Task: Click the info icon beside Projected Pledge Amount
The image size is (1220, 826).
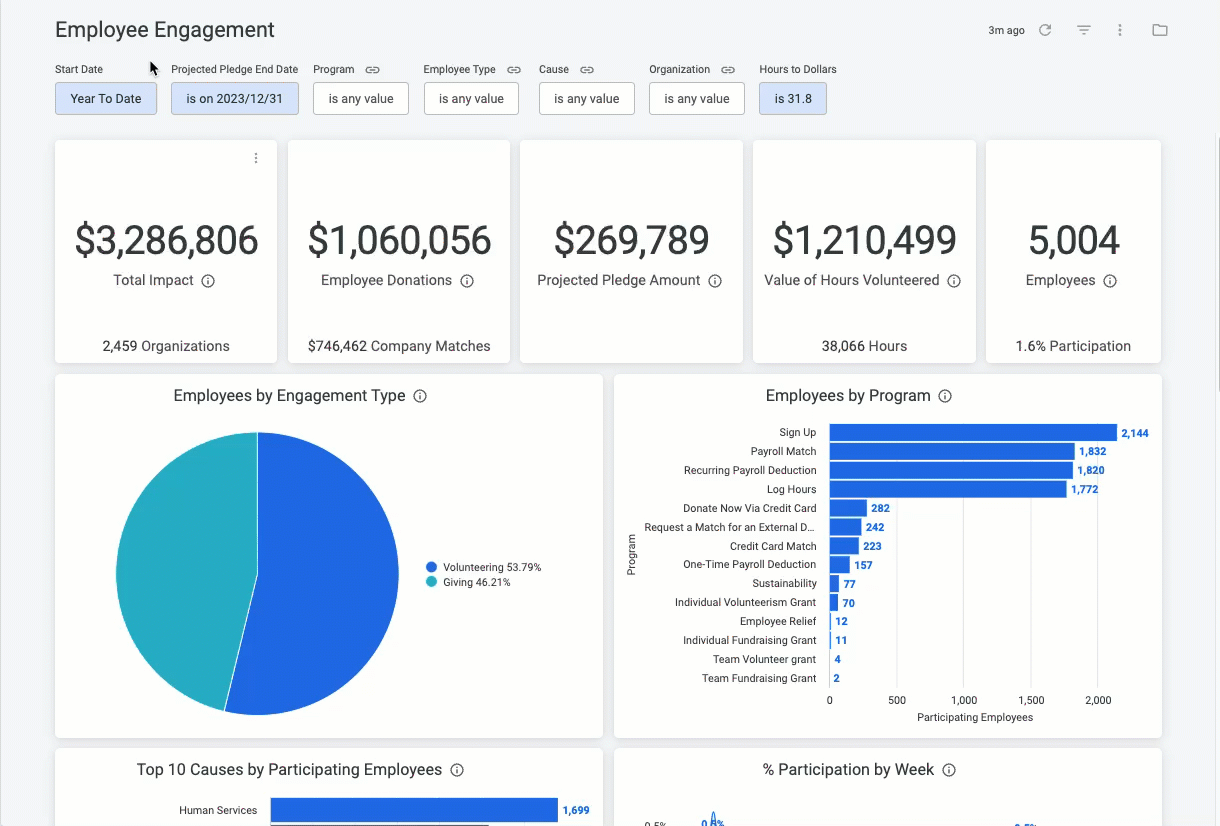Action: [x=715, y=281]
